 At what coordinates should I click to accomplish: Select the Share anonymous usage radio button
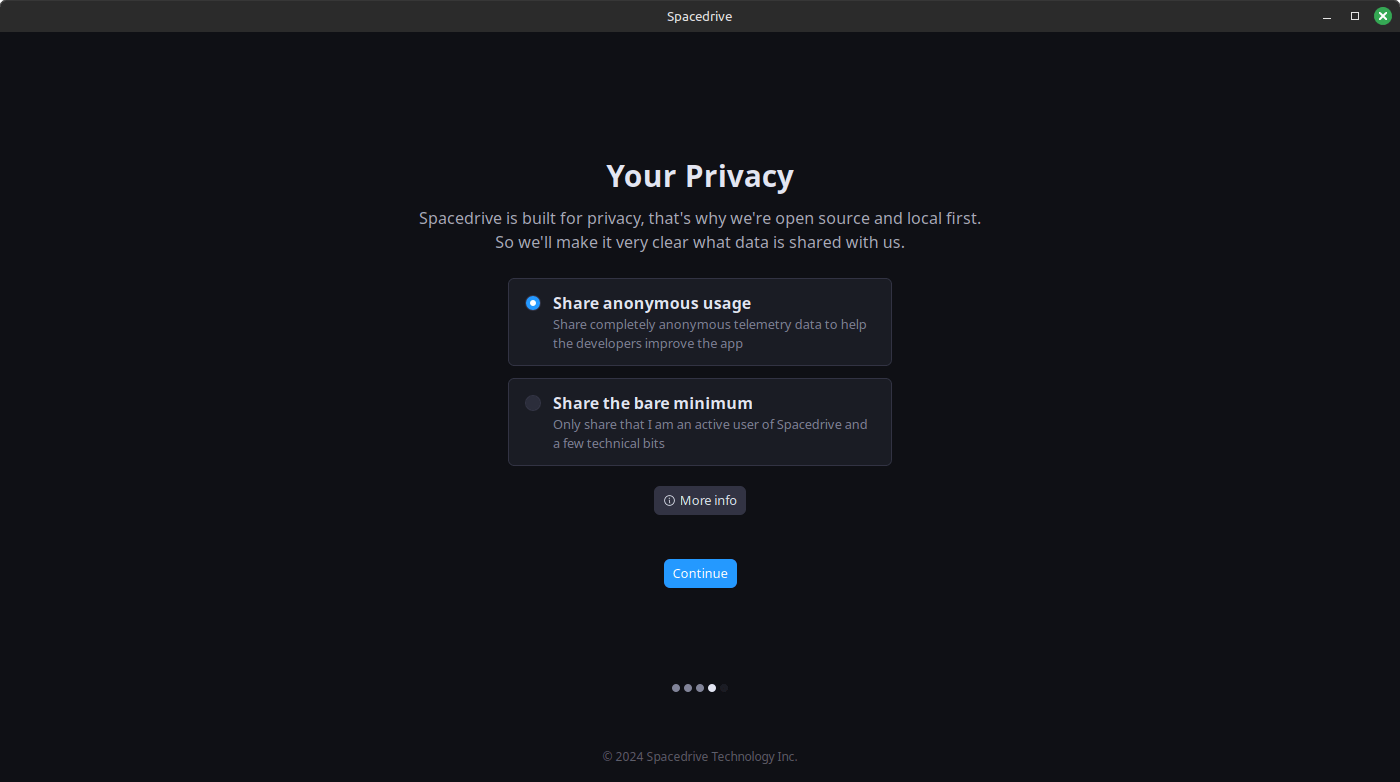pyautogui.click(x=533, y=302)
